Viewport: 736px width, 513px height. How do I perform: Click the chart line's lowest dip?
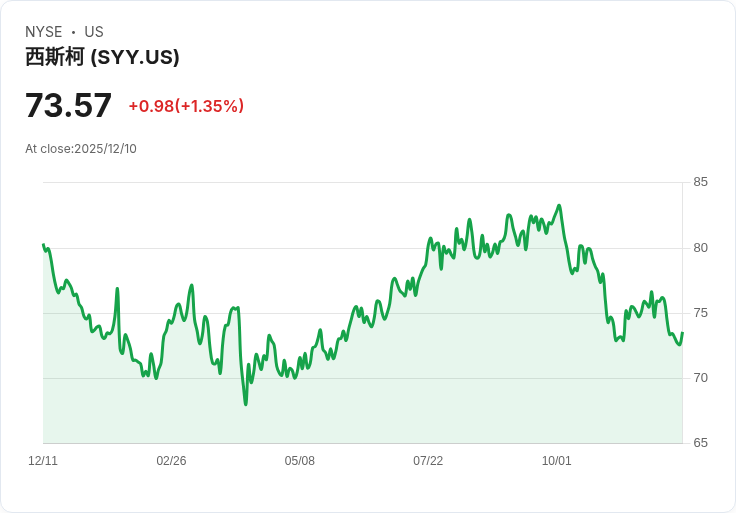click(245, 403)
